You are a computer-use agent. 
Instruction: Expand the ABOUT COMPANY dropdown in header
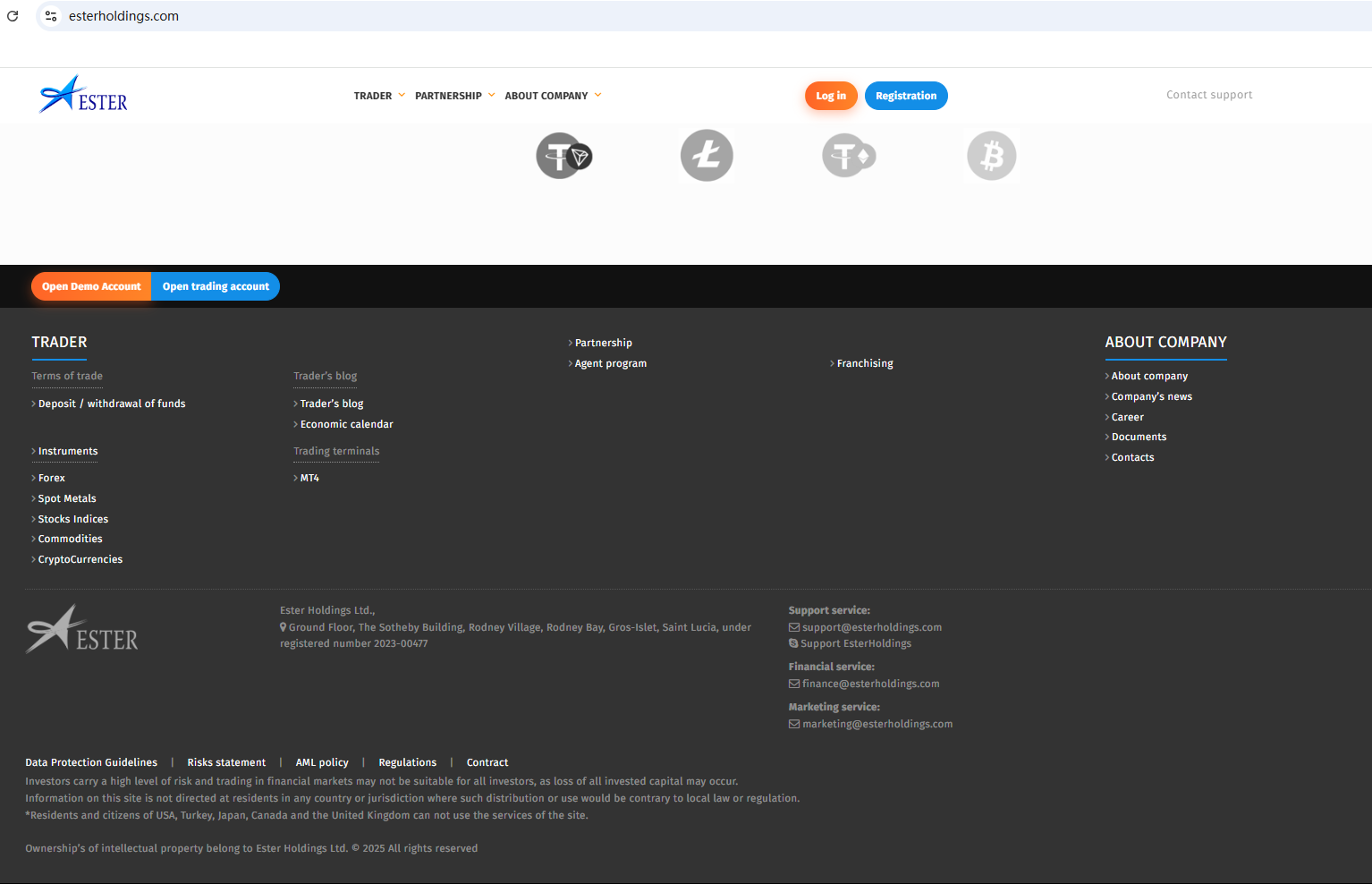553,96
